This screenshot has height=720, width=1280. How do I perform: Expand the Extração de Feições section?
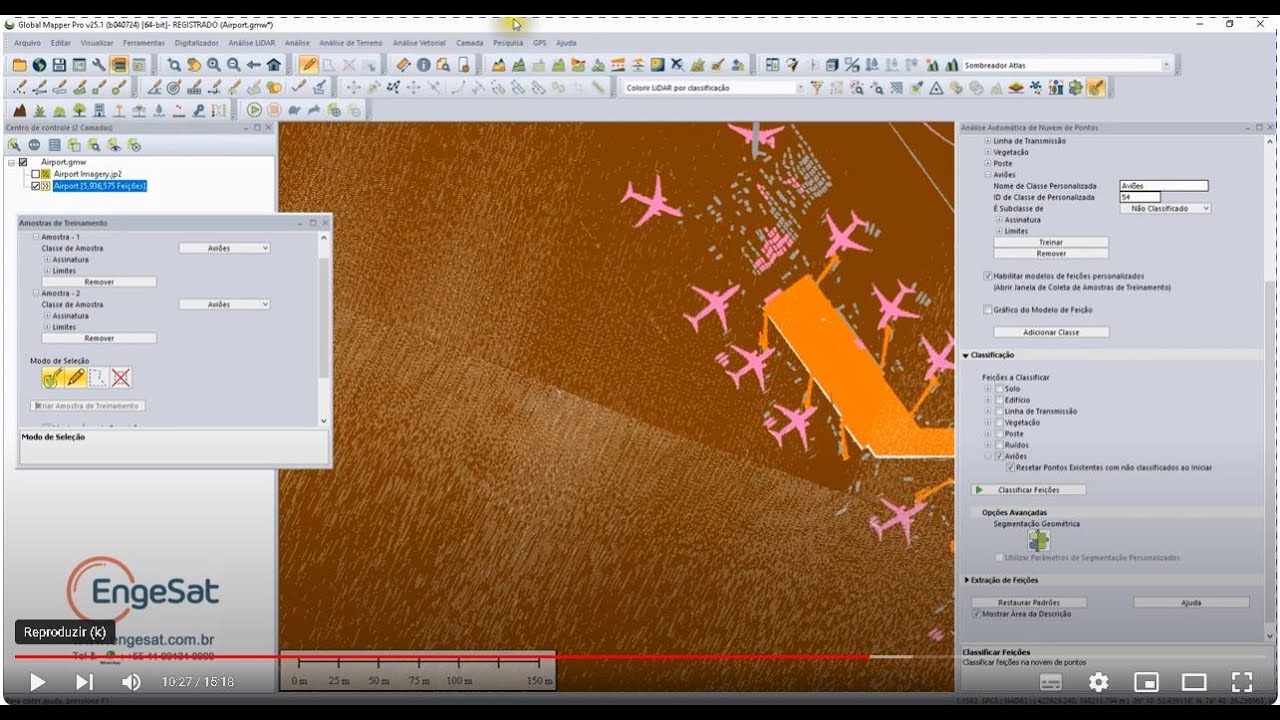coord(966,580)
